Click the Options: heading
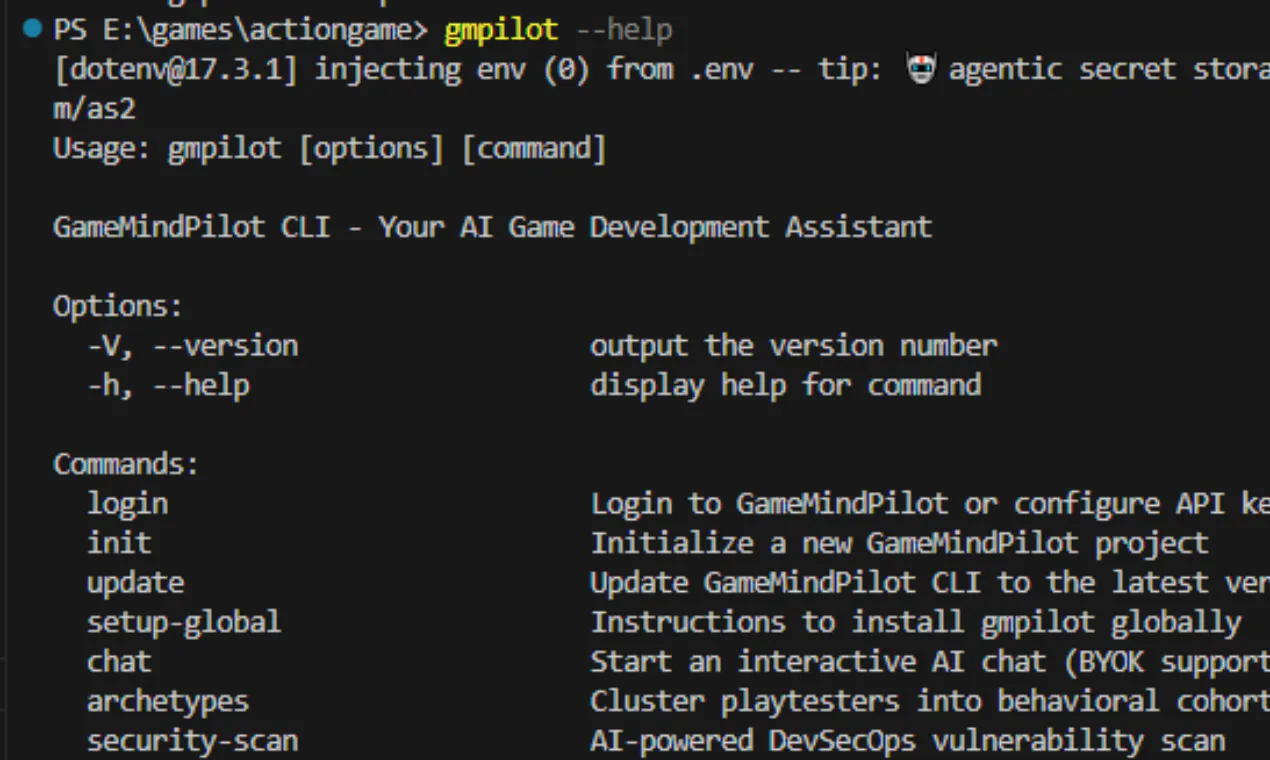The width and height of the screenshot is (1270, 760). [x=118, y=306]
